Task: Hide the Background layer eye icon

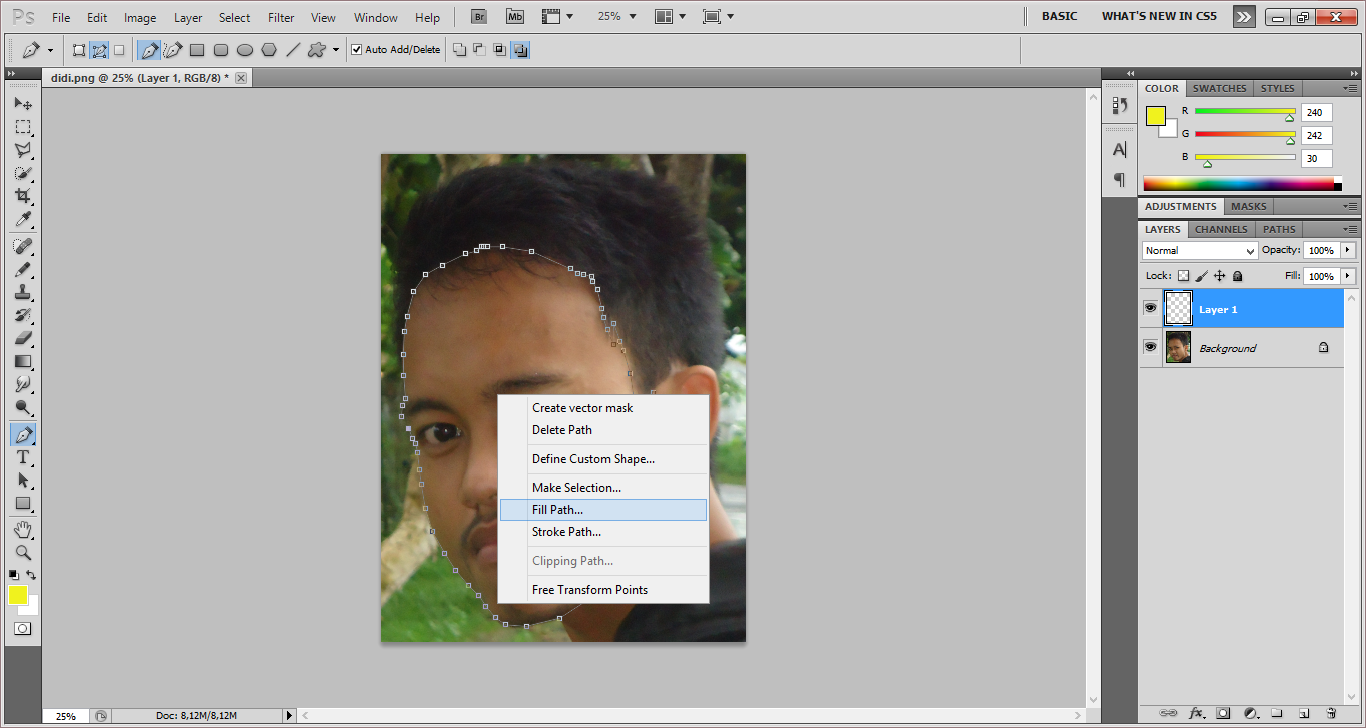Action: tap(1150, 347)
